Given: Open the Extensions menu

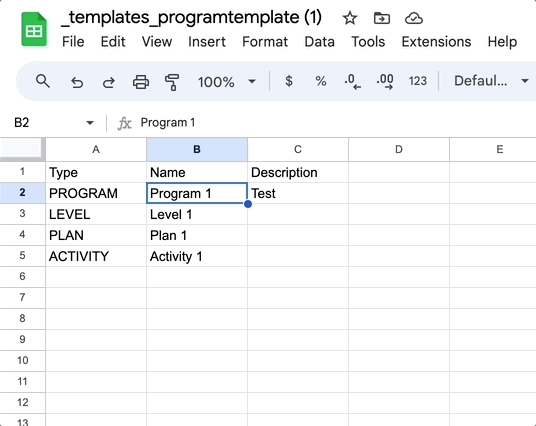Looking at the screenshot, I should pyautogui.click(x=436, y=42).
